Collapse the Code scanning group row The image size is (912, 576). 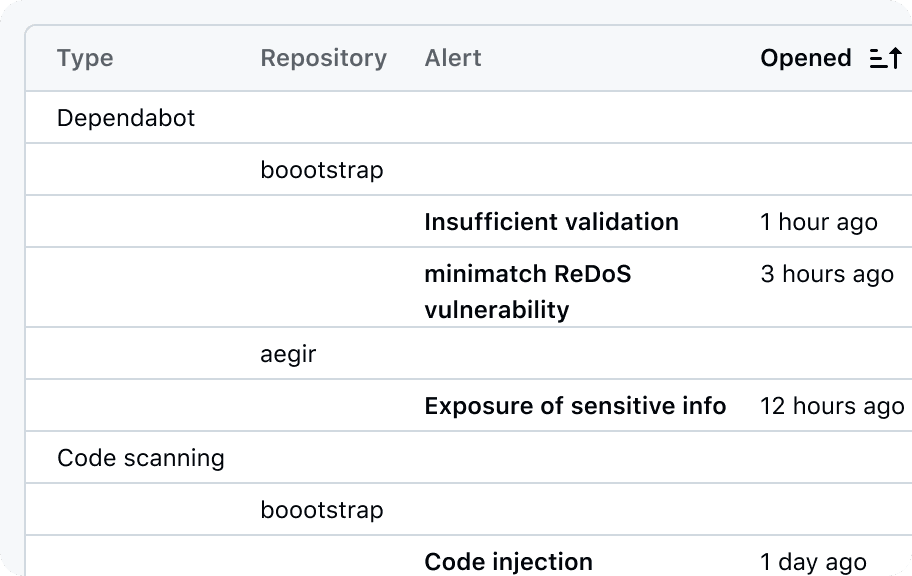[141, 458]
